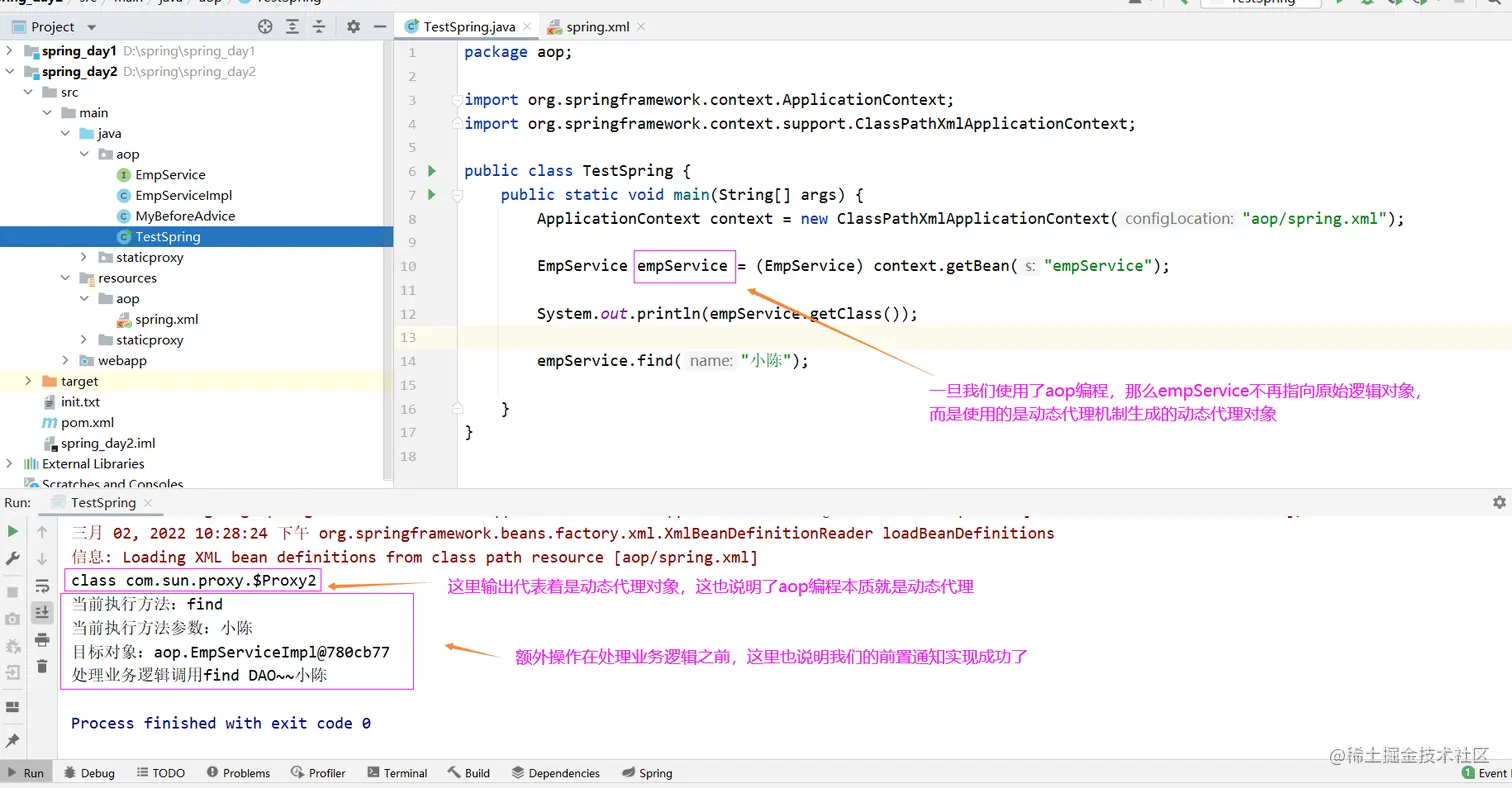The image size is (1512, 788).
Task: Select init.txt in project tree
Action: [80, 402]
